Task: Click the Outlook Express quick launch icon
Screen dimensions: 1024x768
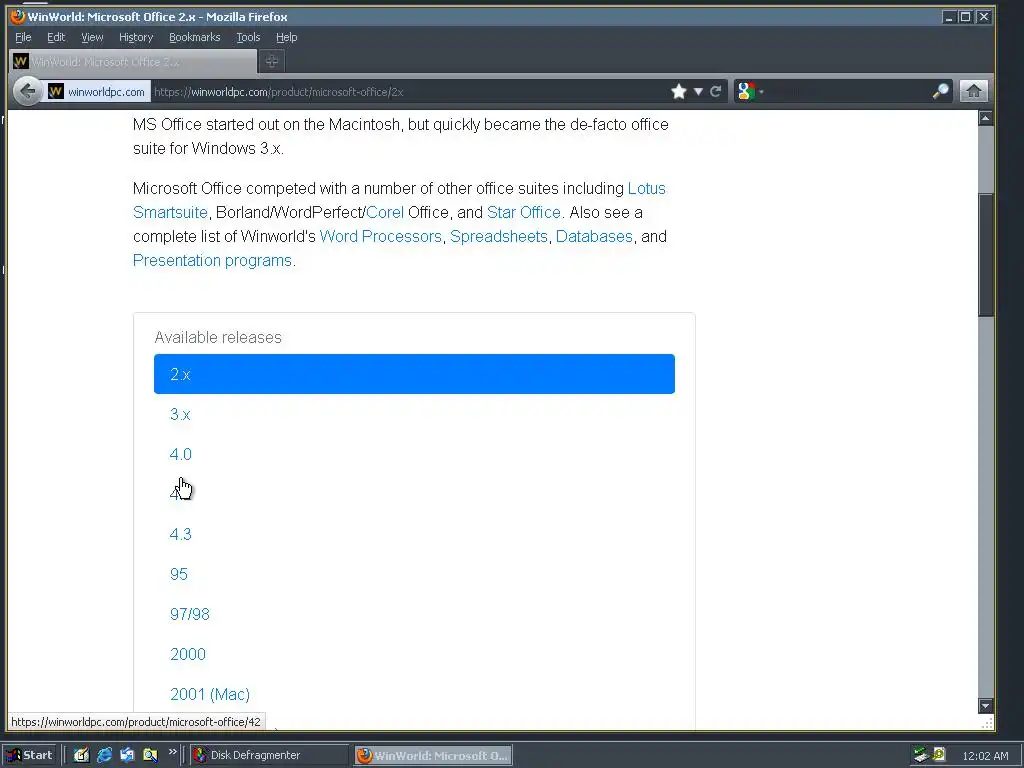Action: coord(127,755)
